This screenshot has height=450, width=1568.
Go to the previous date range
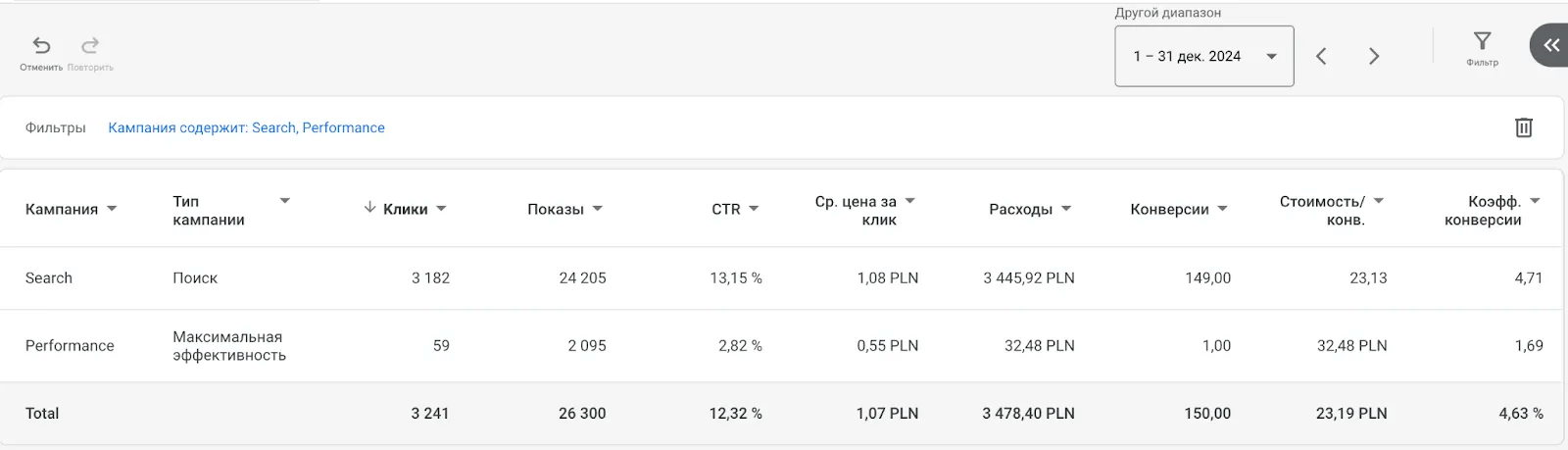(1321, 57)
